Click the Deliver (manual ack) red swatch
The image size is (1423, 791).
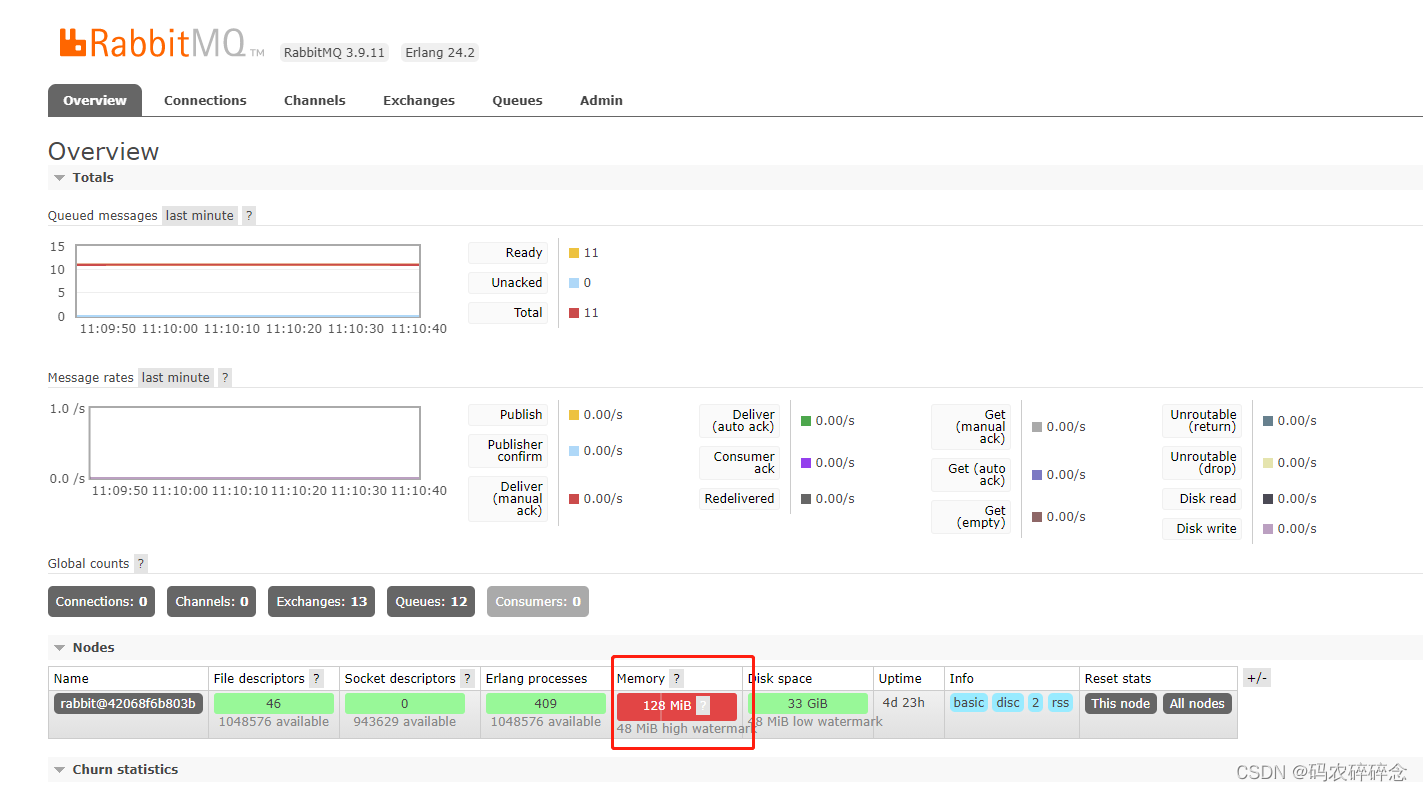pyautogui.click(x=574, y=499)
